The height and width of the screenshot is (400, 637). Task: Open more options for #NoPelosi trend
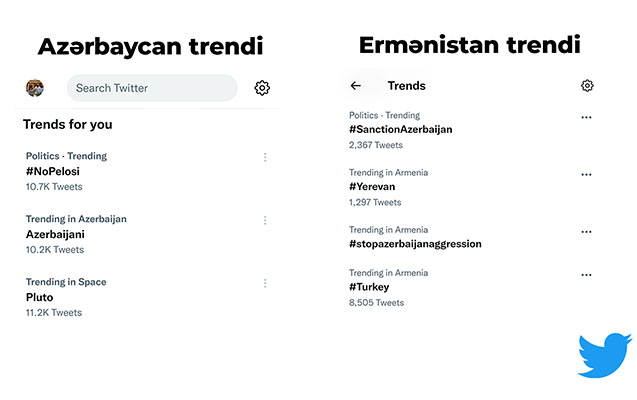click(265, 157)
